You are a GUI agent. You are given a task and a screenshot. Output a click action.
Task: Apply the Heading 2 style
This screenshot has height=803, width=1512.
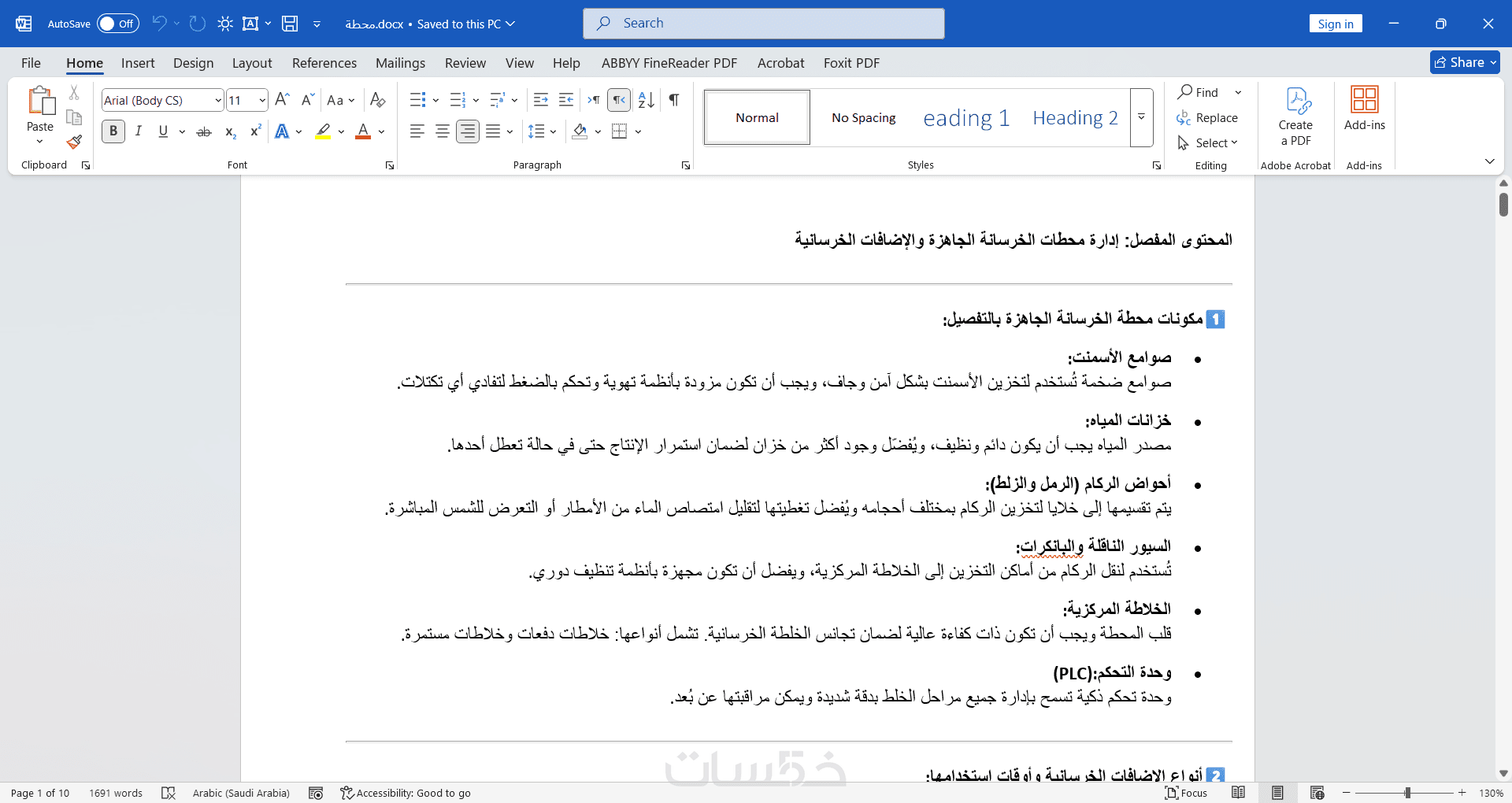[x=1075, y=117]
